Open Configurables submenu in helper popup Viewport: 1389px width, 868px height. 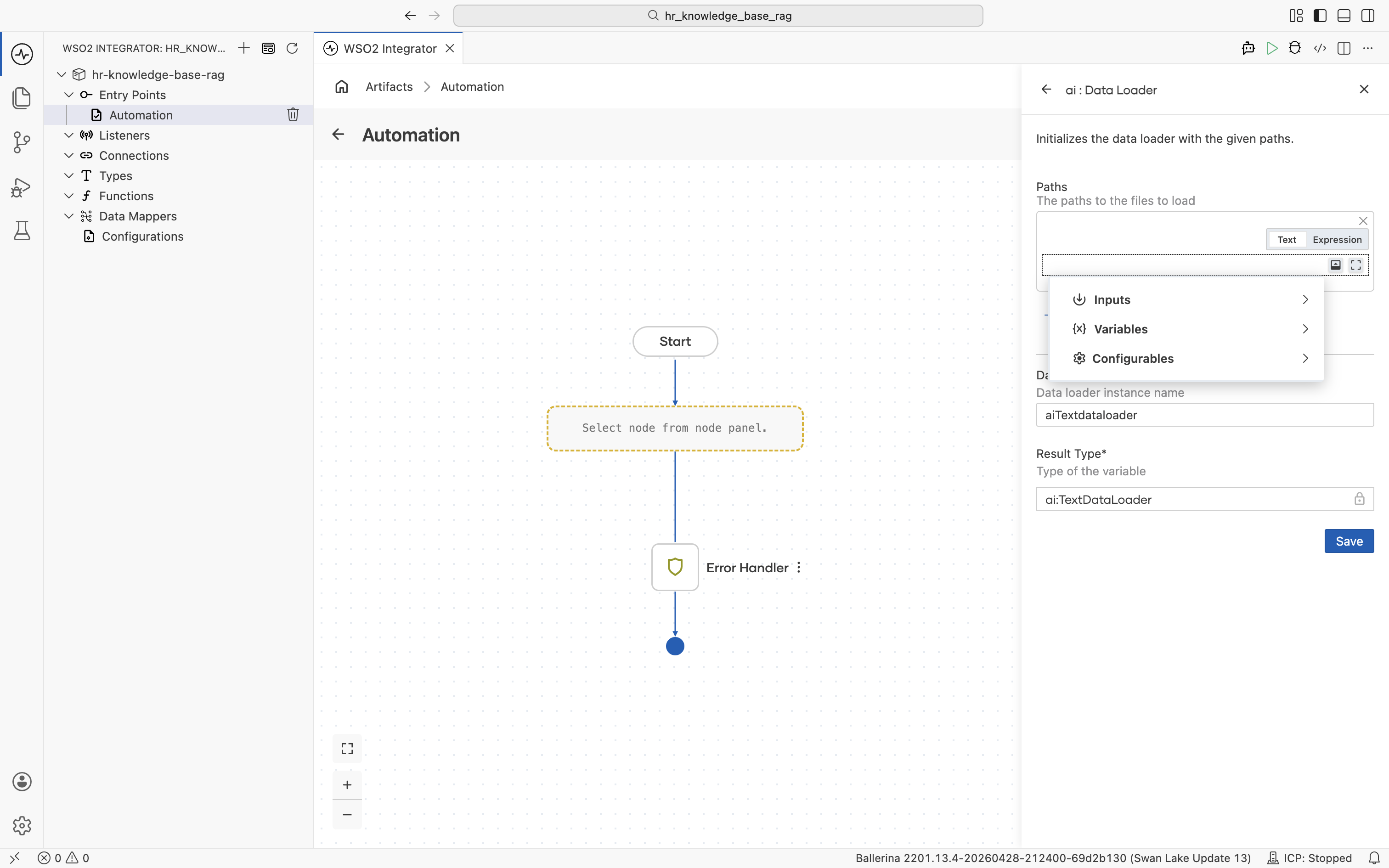pyautogui.click(x=1186, y=358)
